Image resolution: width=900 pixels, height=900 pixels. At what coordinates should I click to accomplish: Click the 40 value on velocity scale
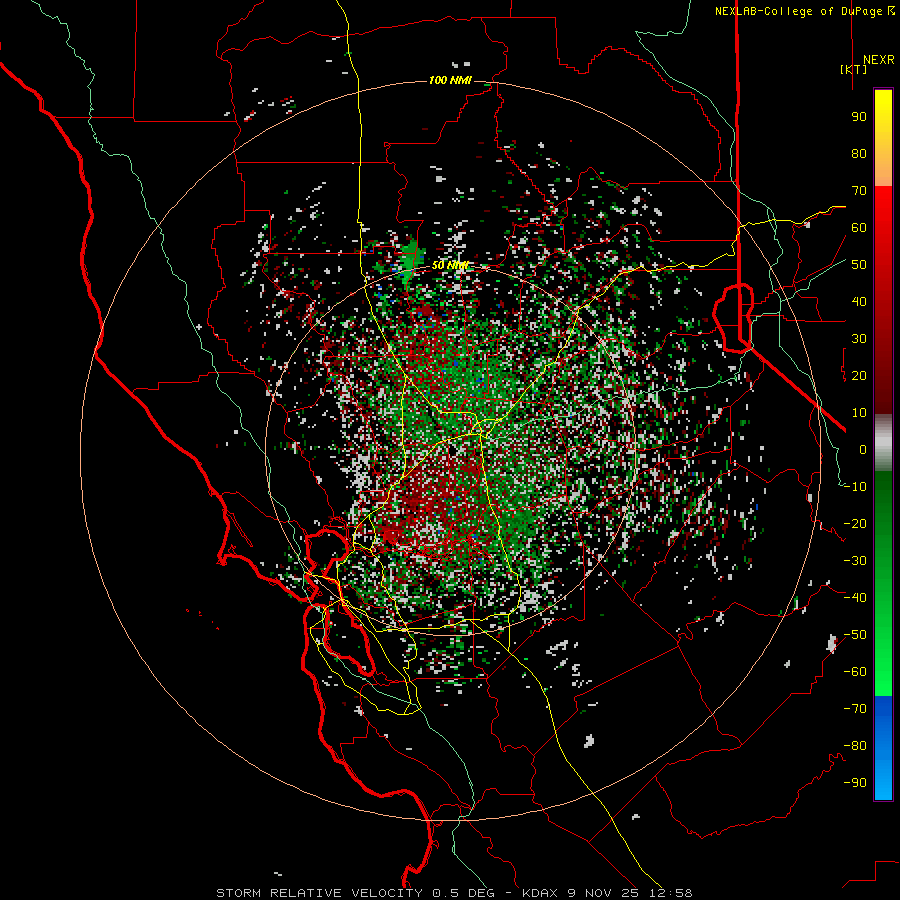point(859,302)
